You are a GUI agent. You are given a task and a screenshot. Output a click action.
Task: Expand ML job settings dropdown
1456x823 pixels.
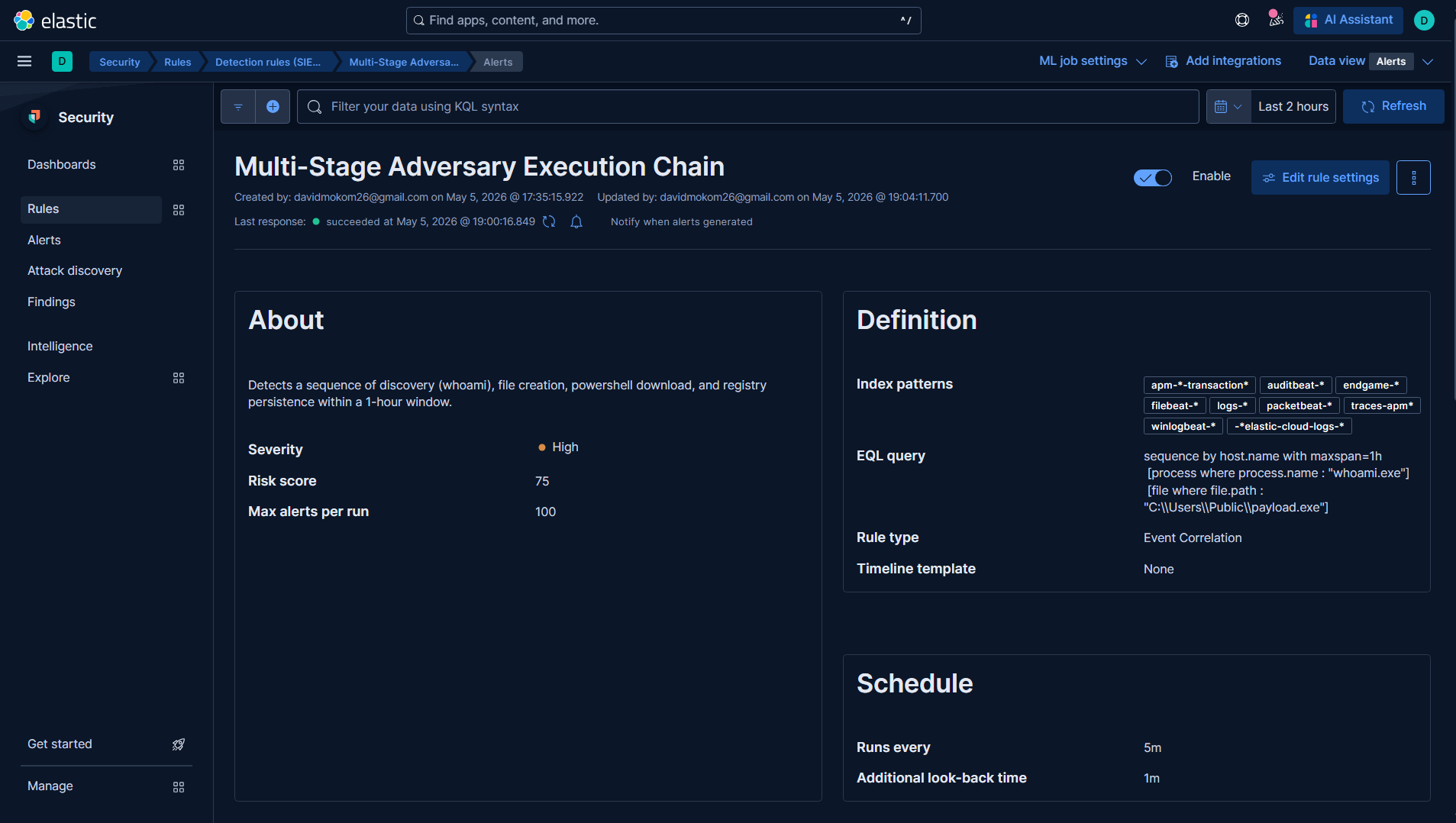(x=1093, y=61)
